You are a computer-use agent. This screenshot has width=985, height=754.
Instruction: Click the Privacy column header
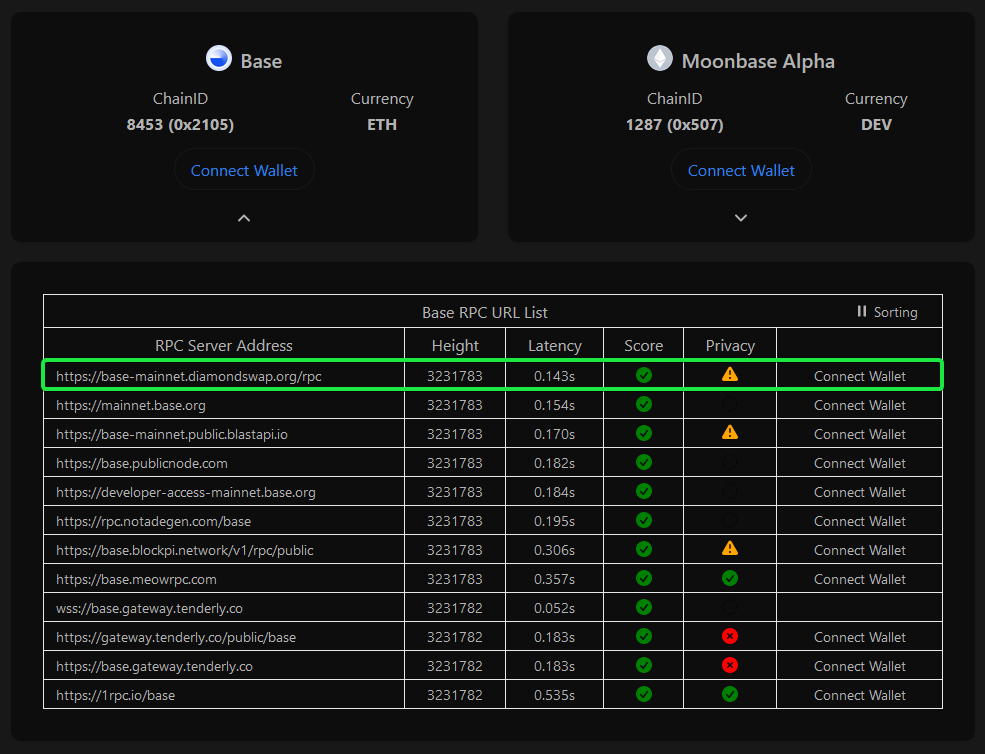pos(730,346)
